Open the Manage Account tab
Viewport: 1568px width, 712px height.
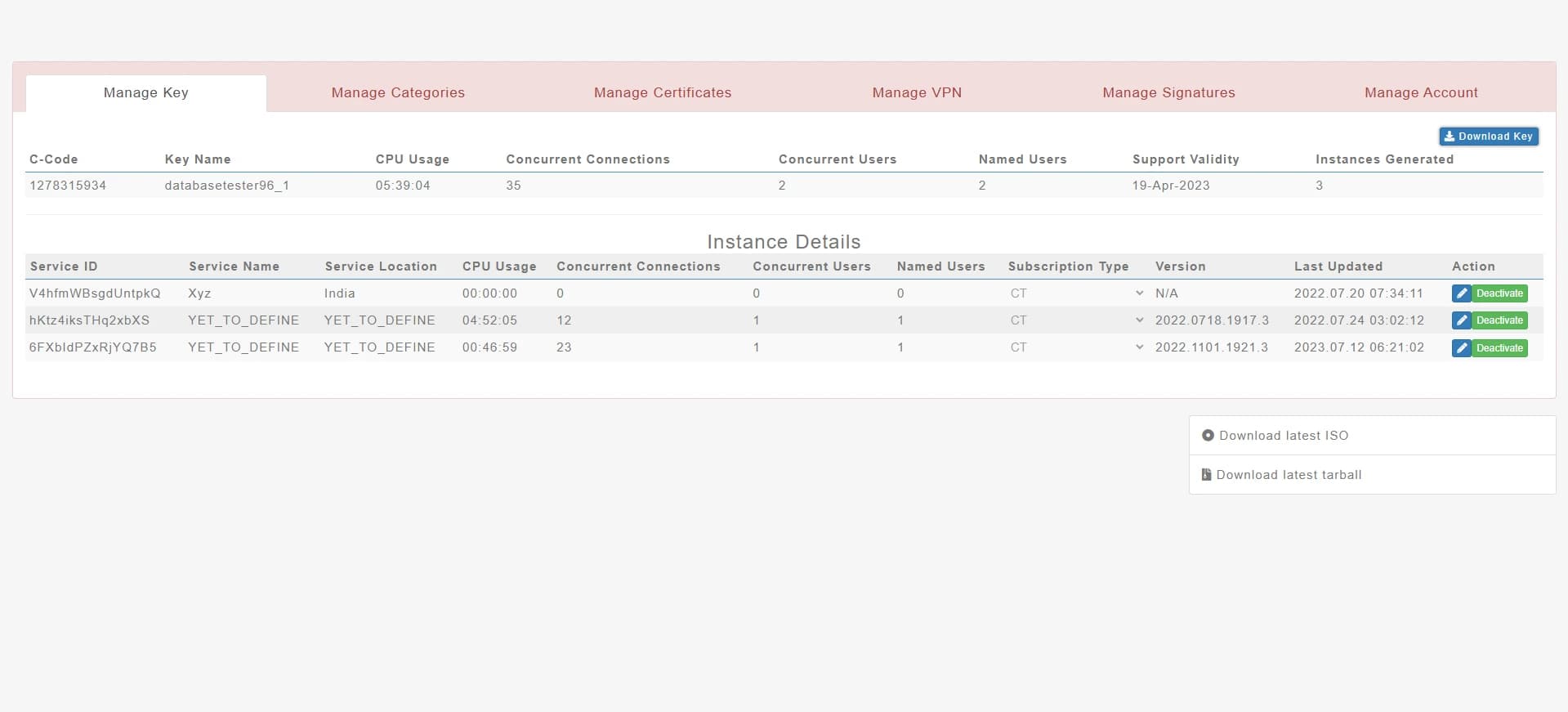[x=1421, y=93]
